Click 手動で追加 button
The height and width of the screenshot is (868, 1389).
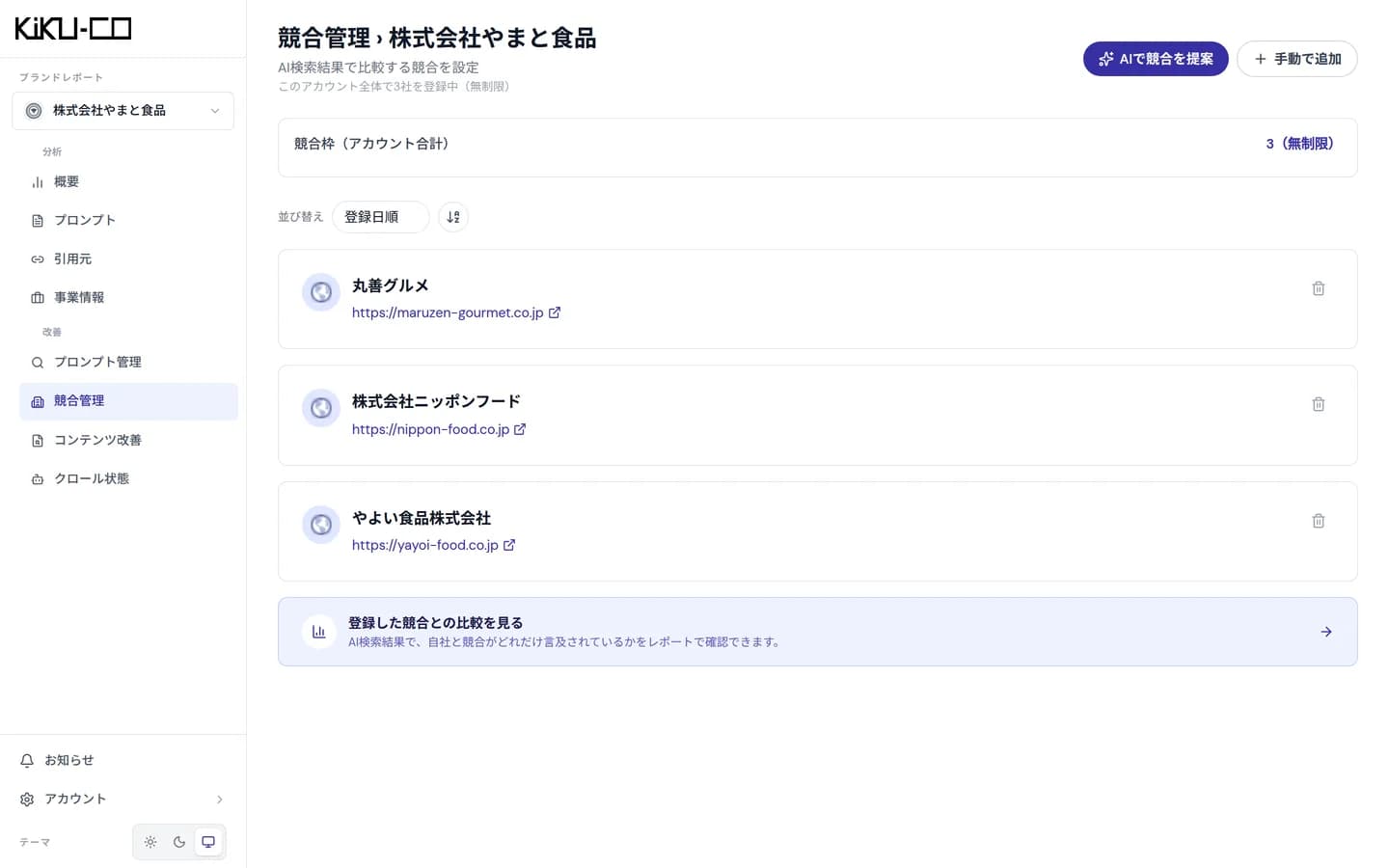point(1297,59)
